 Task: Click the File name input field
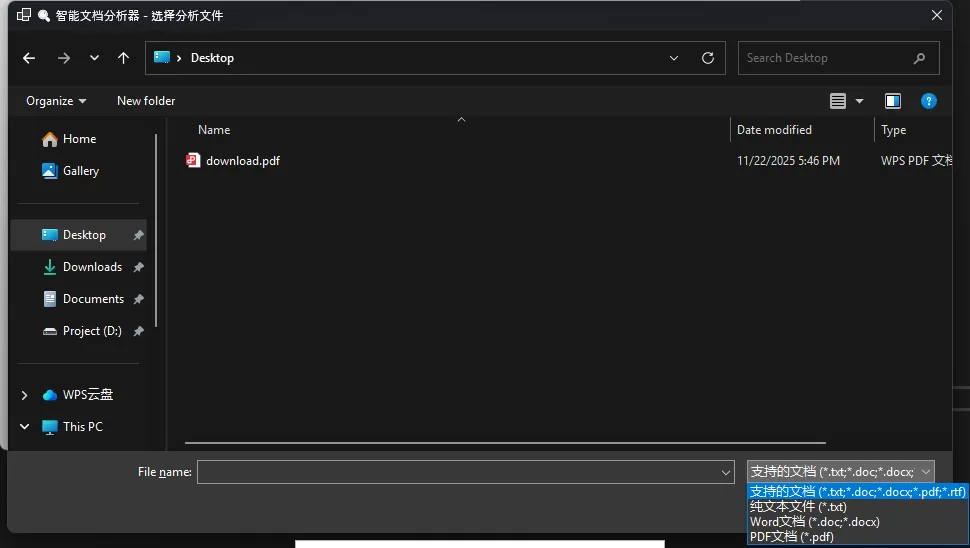458,472
